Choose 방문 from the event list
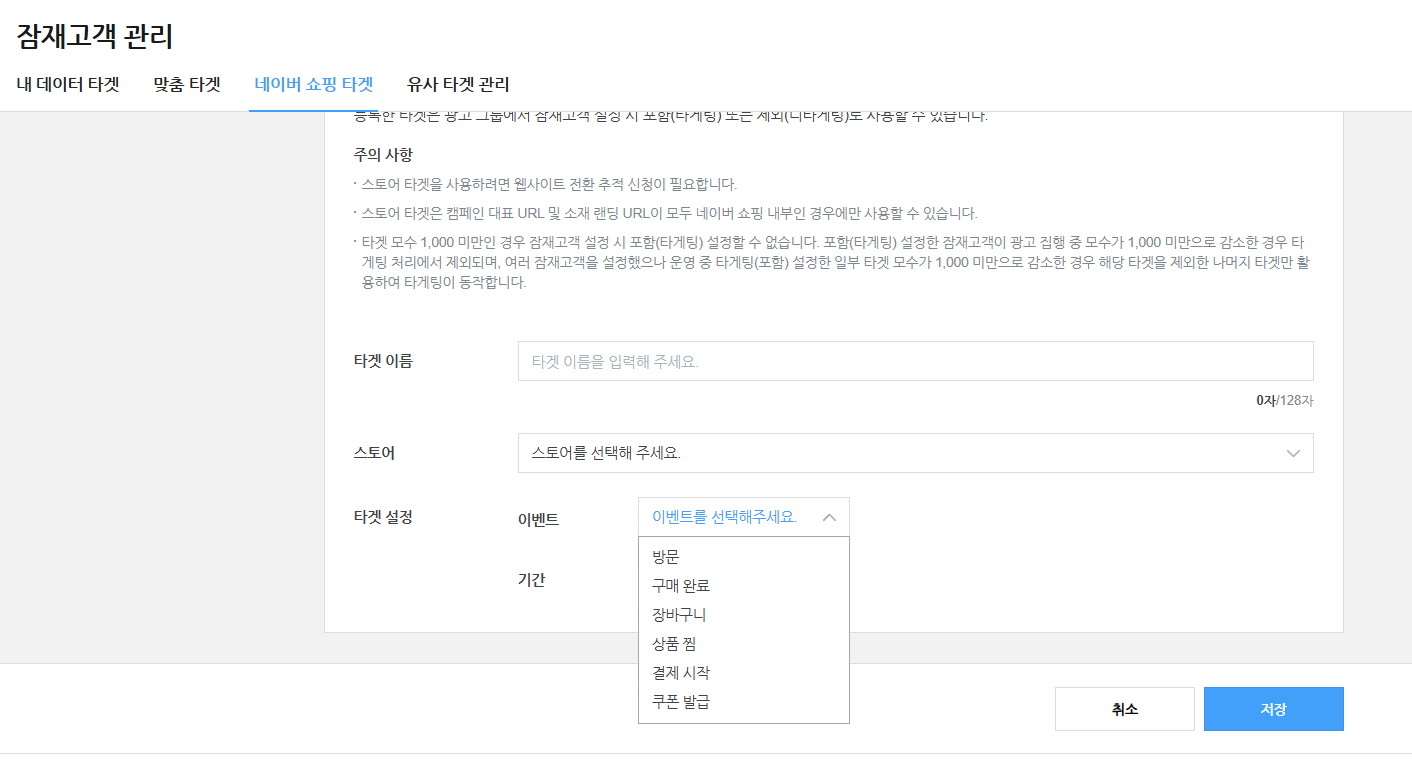This screenshot has height=778, width=1412. coord(666,557)
